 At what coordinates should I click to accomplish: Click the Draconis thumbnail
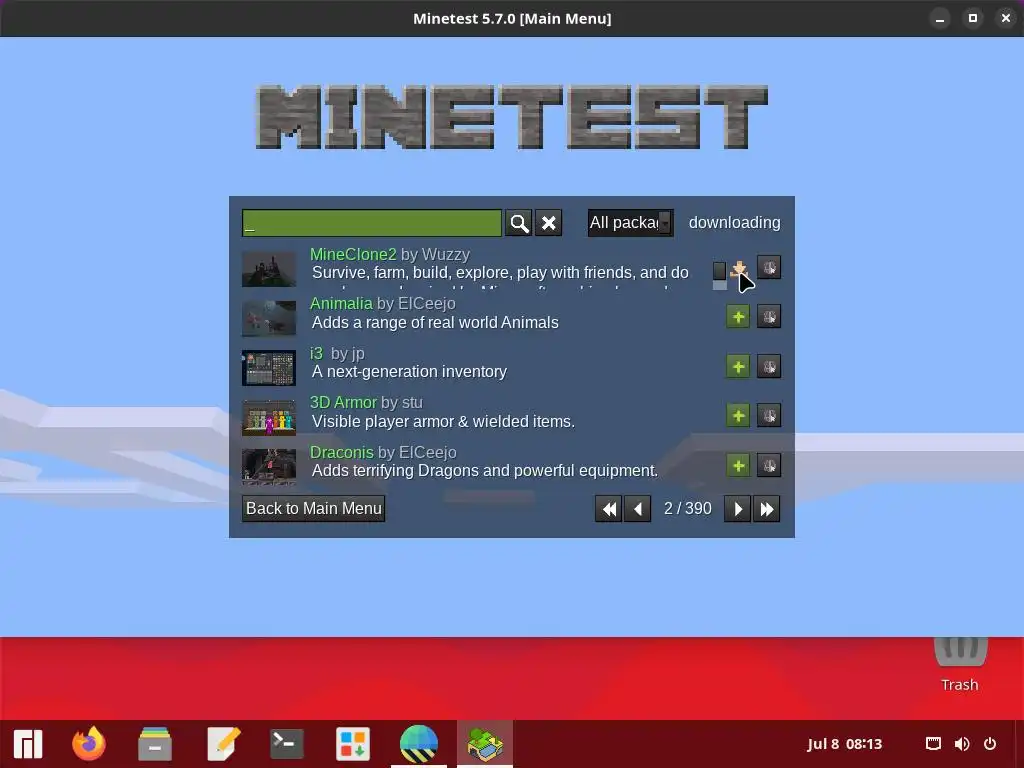click(x=269, y=466)
